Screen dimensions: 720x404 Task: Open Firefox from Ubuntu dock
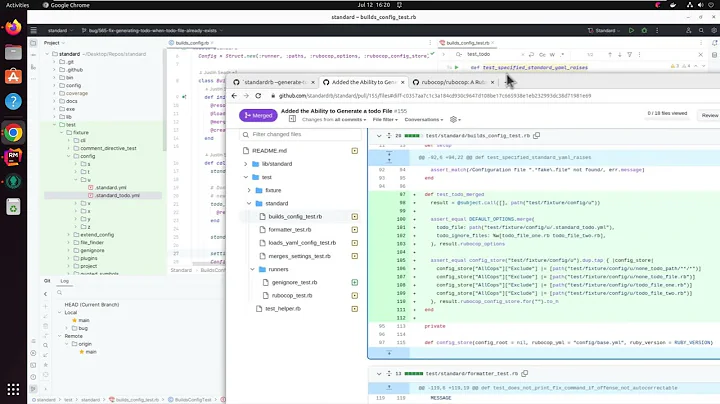pos(13,28)
